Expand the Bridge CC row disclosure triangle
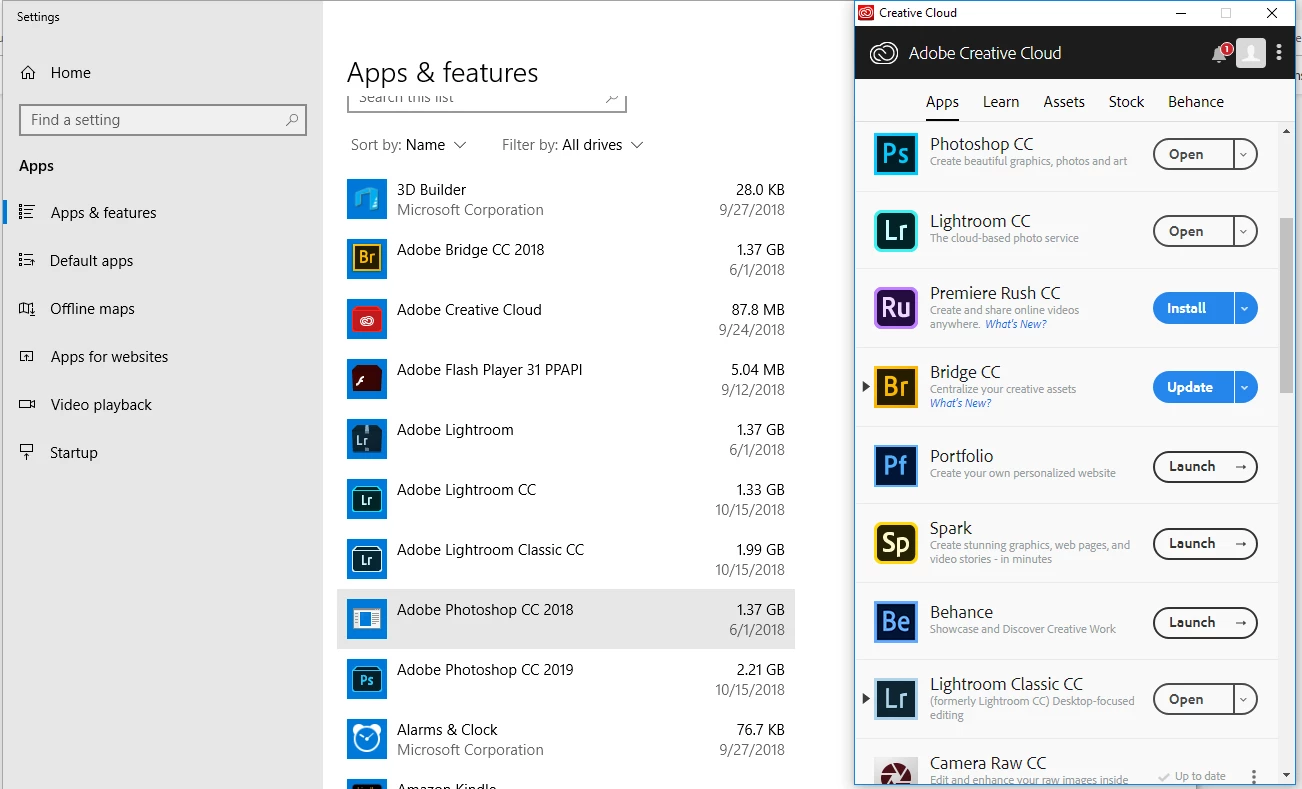 coord(866,387)
